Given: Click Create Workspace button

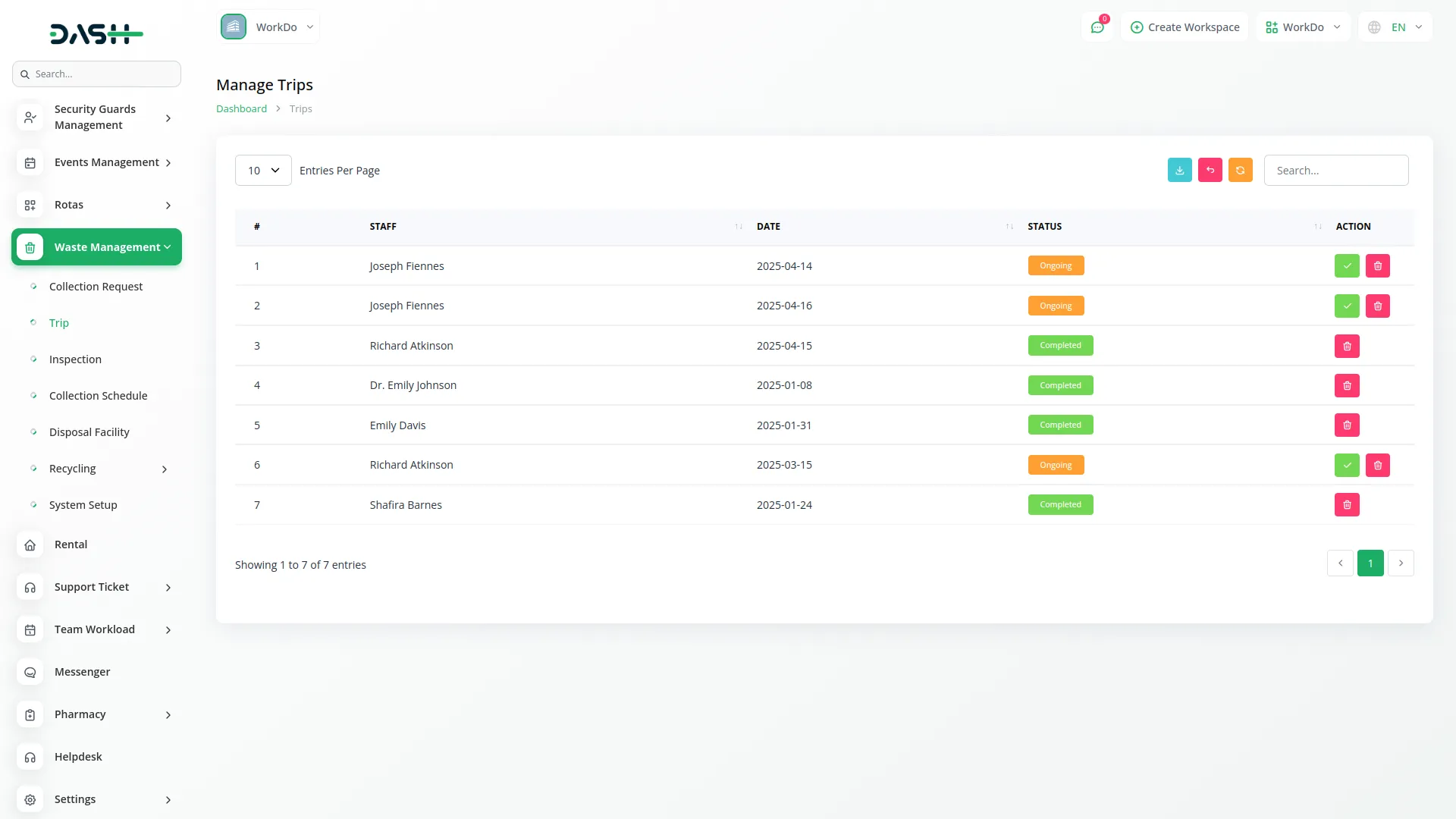Looking at the screenshot, I should (x=1185, y=27).
